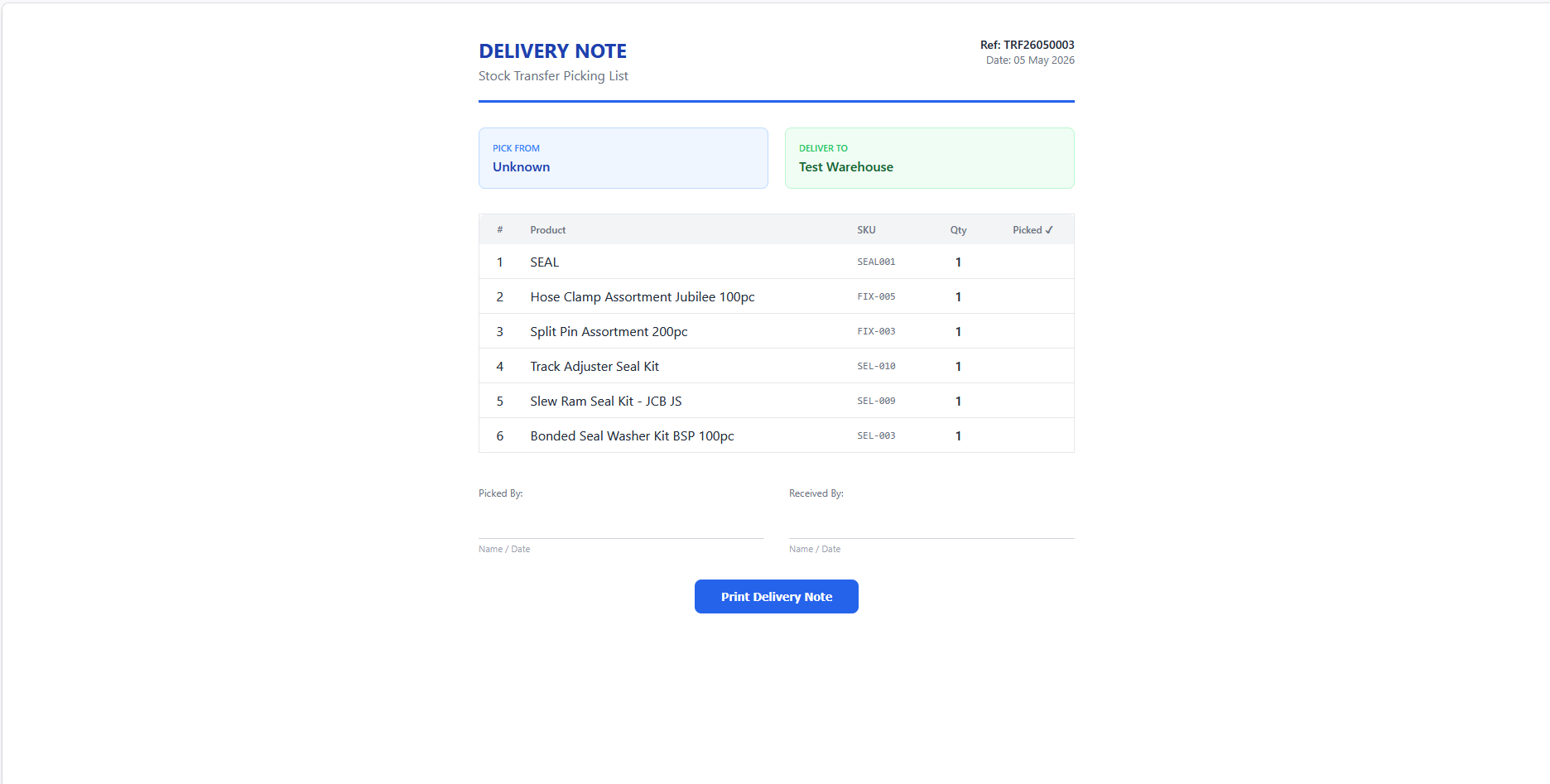Click the Qty column header

coord(958,230)
